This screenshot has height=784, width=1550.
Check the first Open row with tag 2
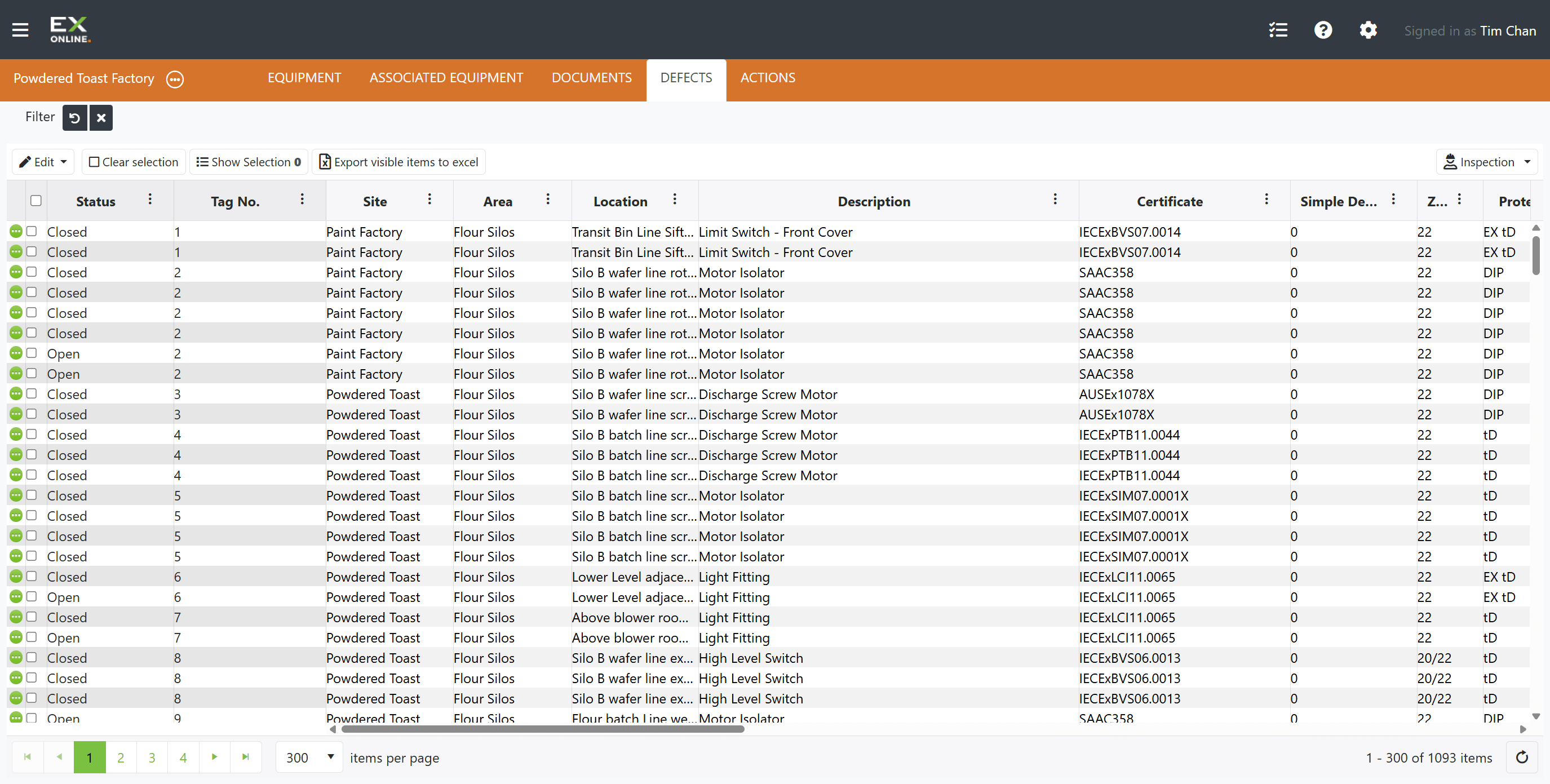coord(32,353)
